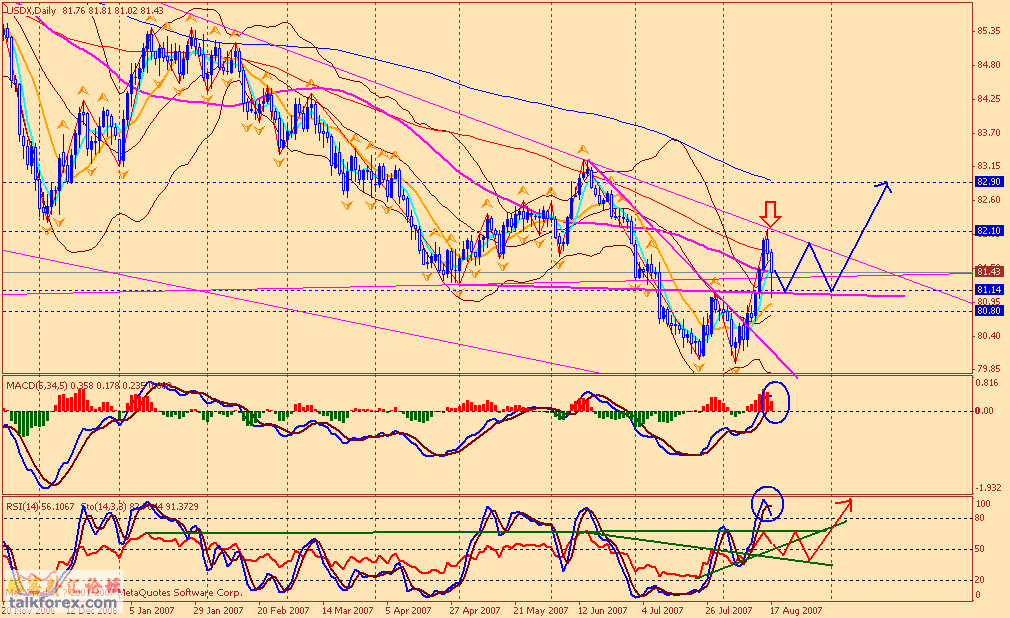Select the 84.80 price axis label

coord(989,65)
